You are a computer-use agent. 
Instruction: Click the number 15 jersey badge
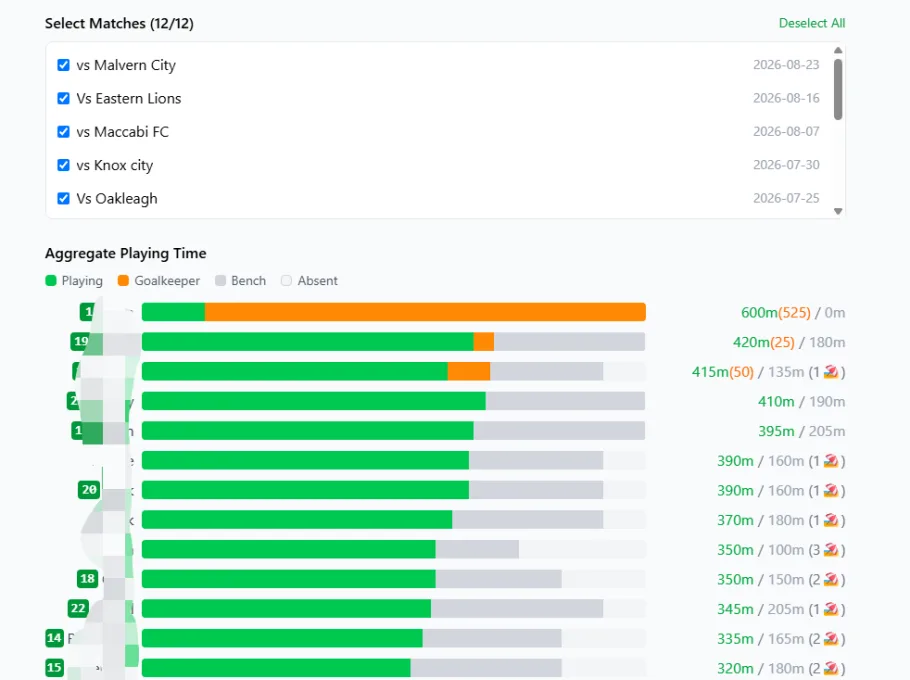click(x=54, y=667)
